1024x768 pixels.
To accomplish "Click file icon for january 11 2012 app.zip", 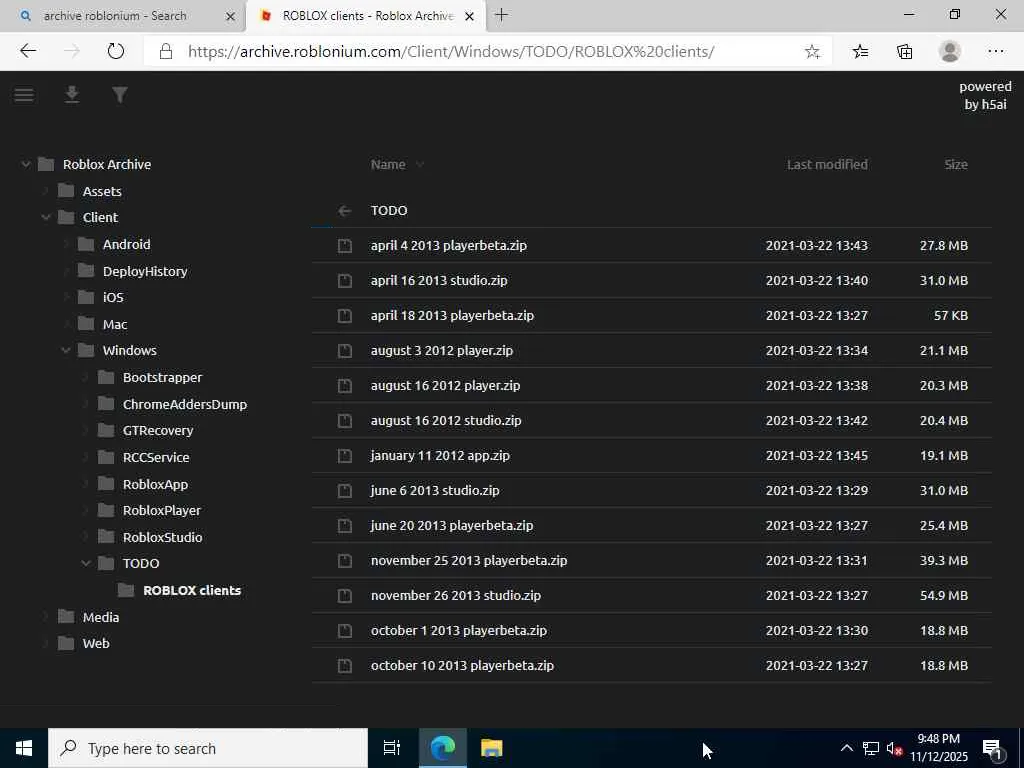I will (344, 456).
